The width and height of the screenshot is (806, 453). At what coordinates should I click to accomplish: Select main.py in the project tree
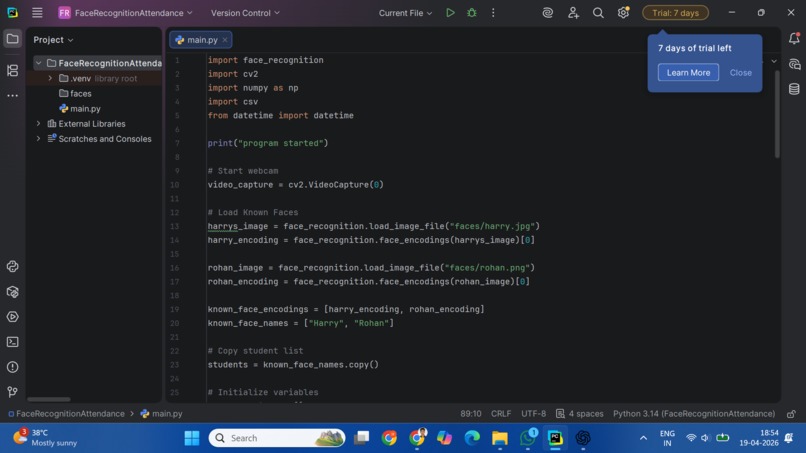[x=80, y=108]
